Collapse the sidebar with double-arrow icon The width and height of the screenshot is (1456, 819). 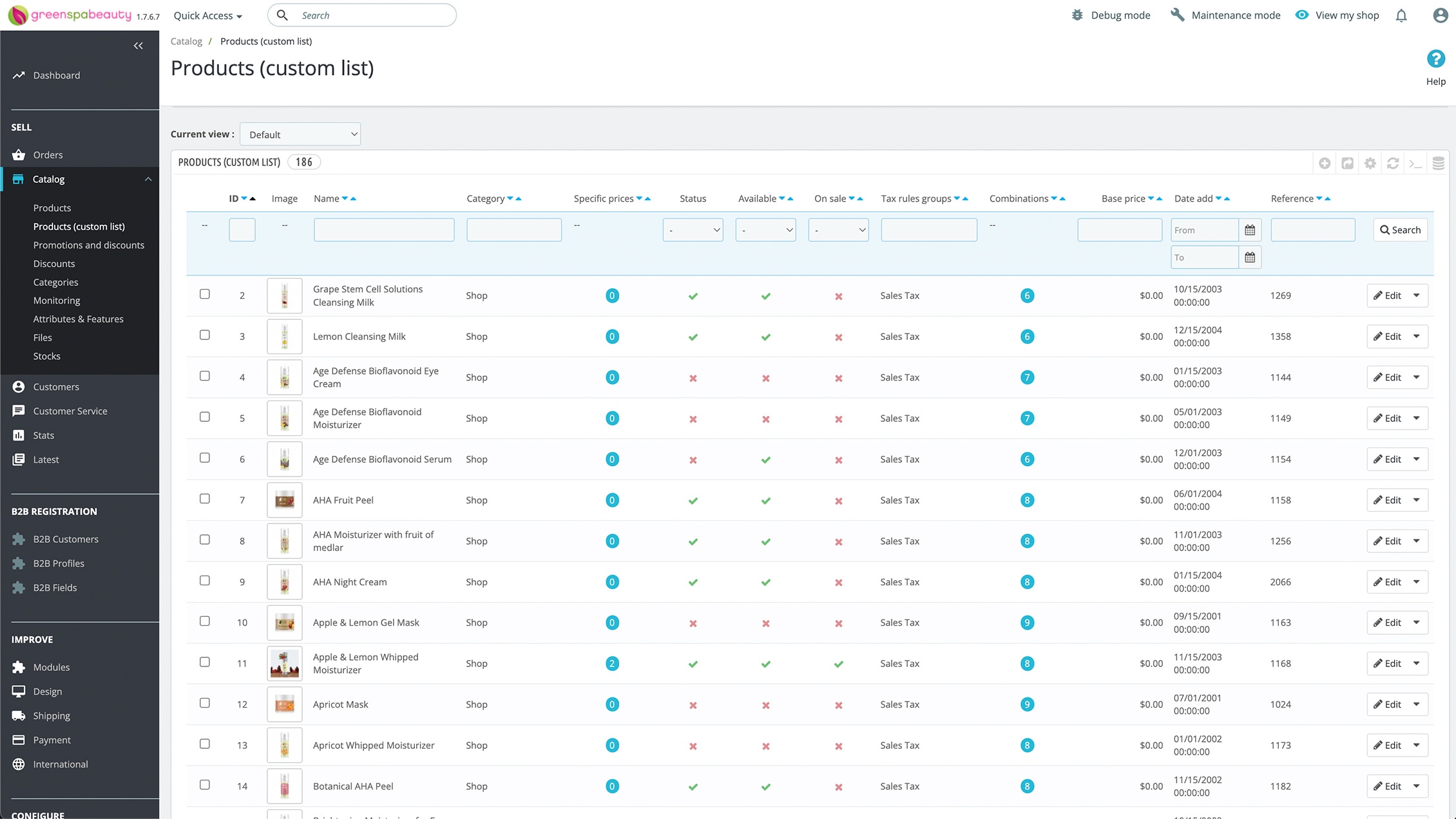click(x=138, y=46)
